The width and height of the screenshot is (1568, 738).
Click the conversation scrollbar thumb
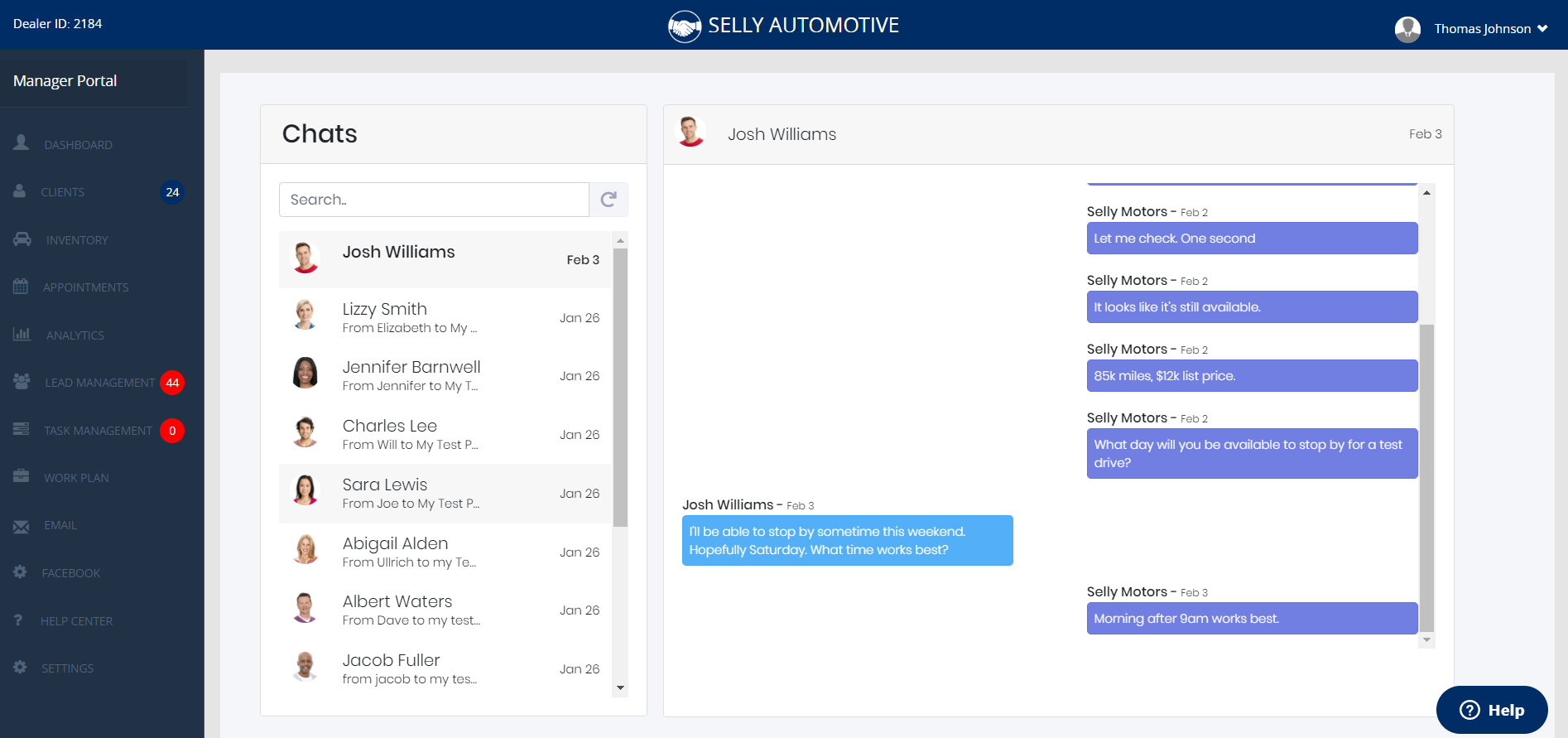coord(1426,478)
